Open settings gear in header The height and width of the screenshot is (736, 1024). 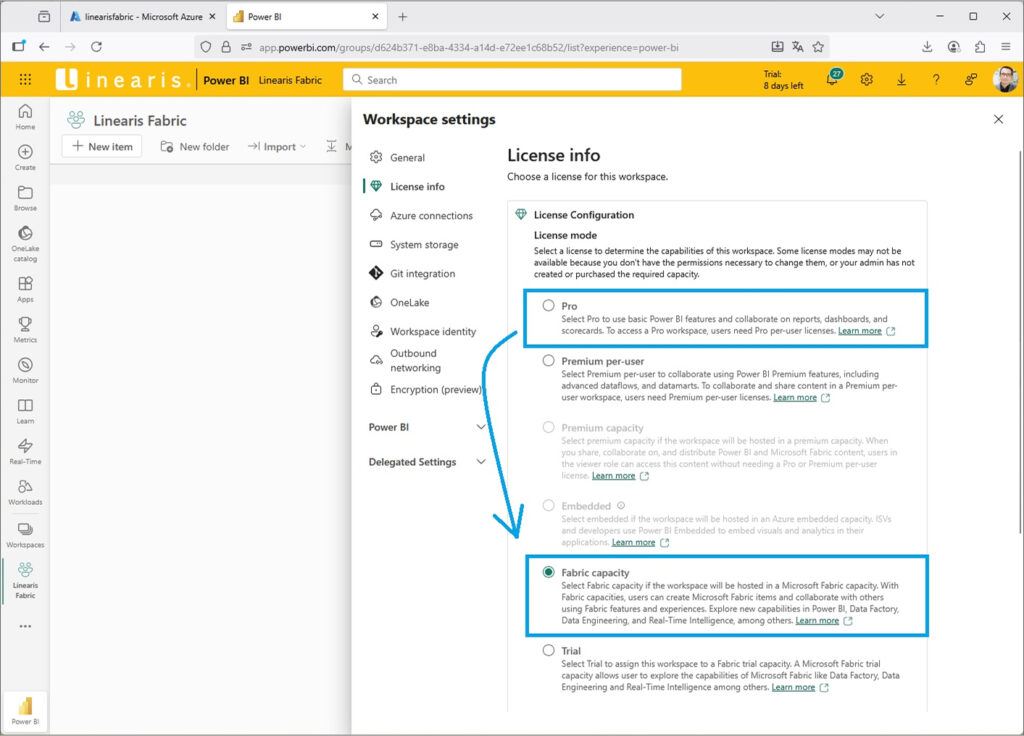[867, 79]
